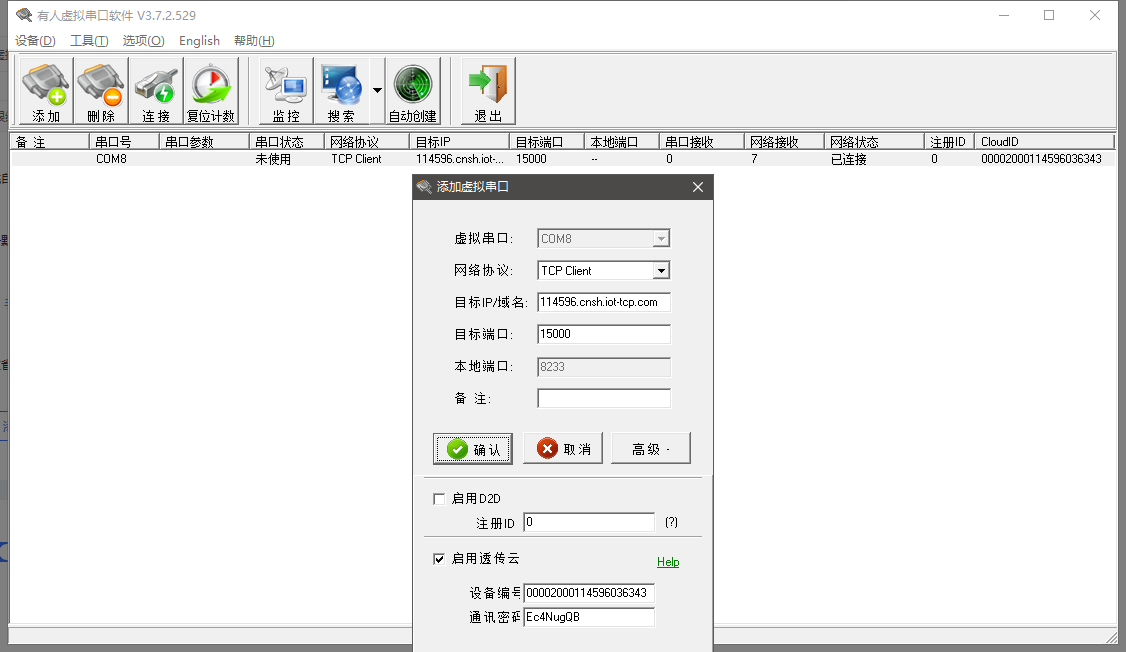Image resolution: width=1126 pixels, height=652 pixels.
Task: Click the 删除 (Delete) toolbar icon
Action: tap(101, 92)
